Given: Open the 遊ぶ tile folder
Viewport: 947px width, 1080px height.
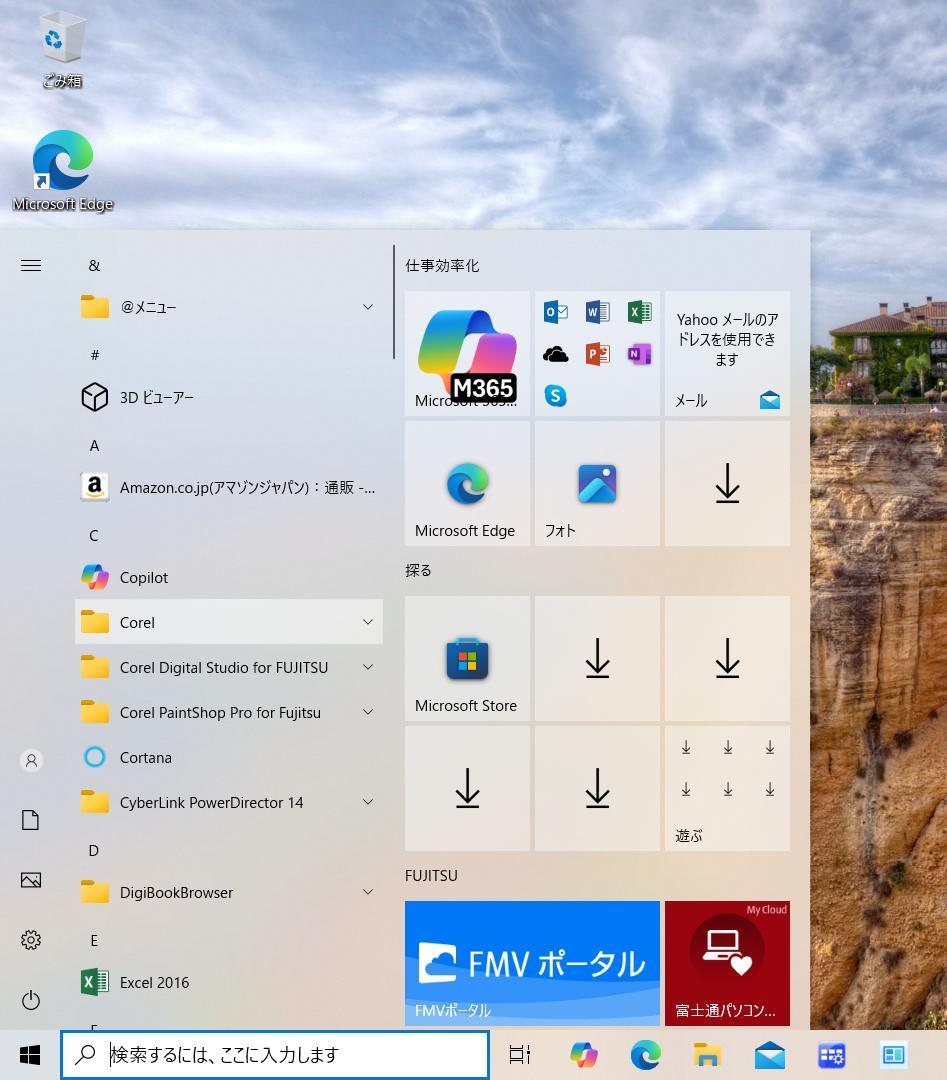Looking at the screenshot, I should (x=727, y=788).
